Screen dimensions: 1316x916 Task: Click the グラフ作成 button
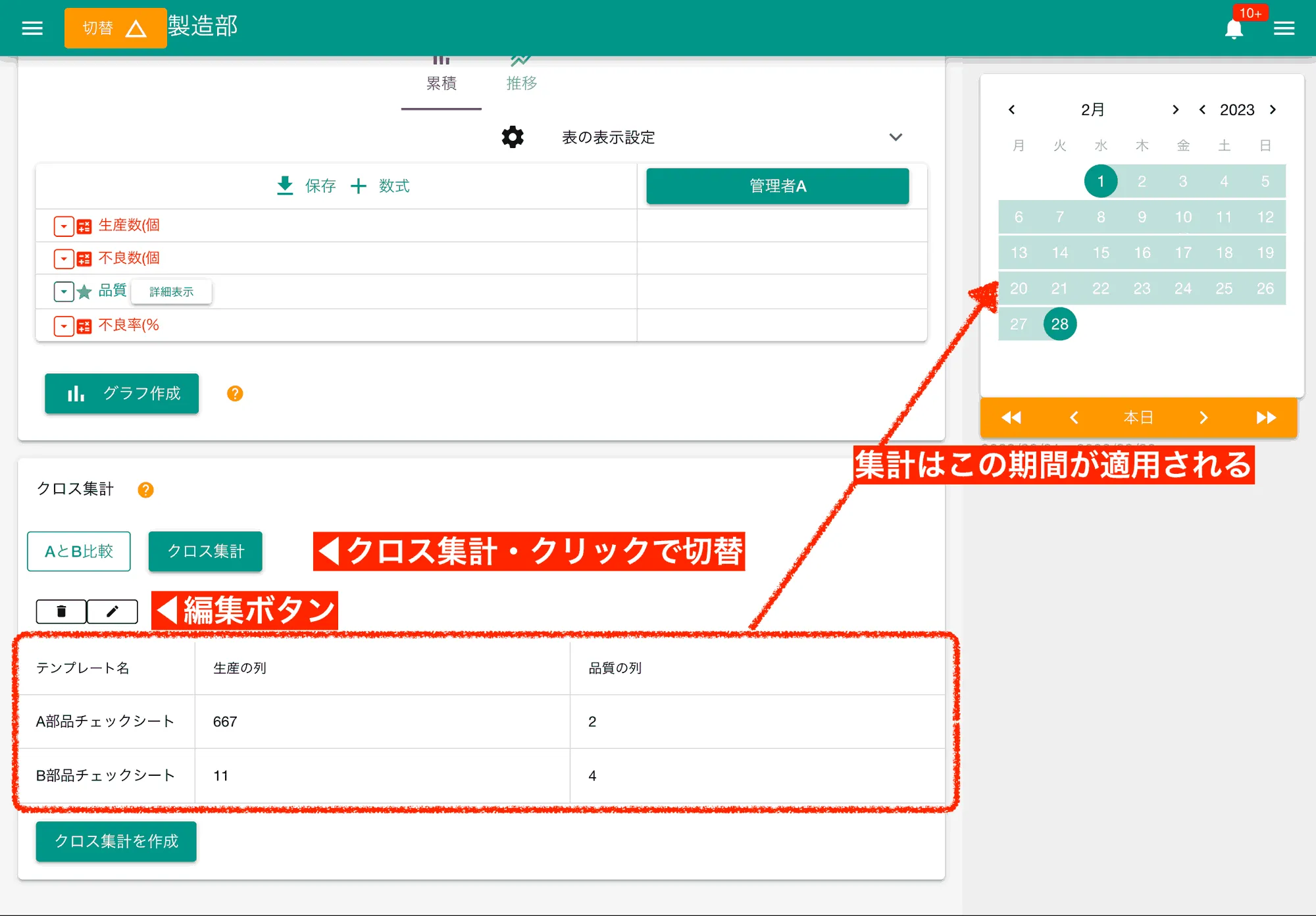click(121, 394)
